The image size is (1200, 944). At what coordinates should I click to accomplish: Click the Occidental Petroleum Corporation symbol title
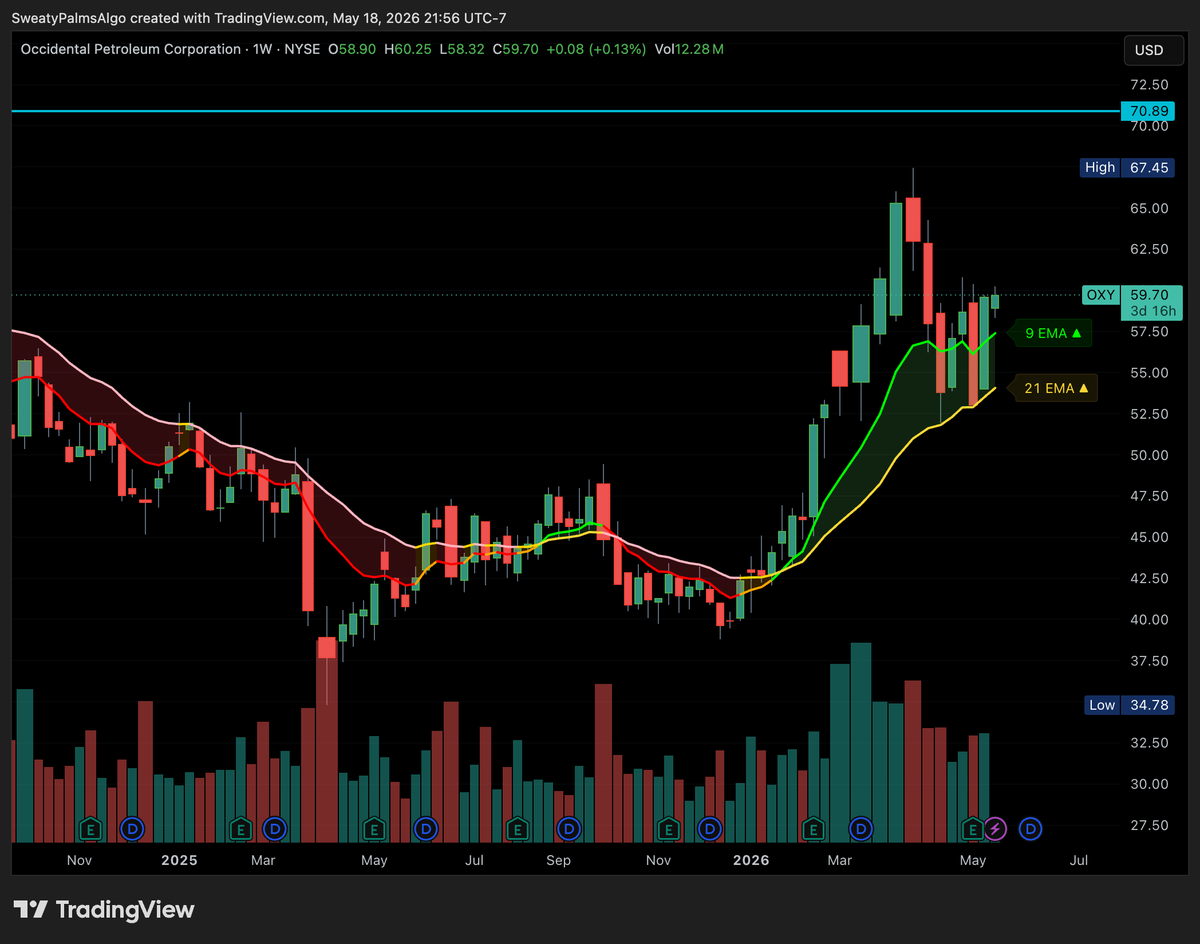(x=131, y=49)
